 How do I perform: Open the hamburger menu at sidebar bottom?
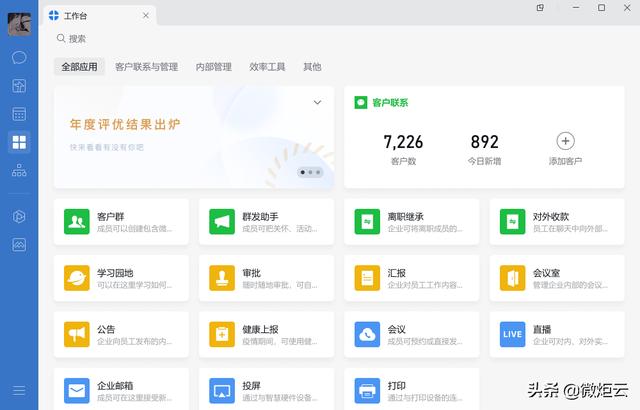click(19, 390)
